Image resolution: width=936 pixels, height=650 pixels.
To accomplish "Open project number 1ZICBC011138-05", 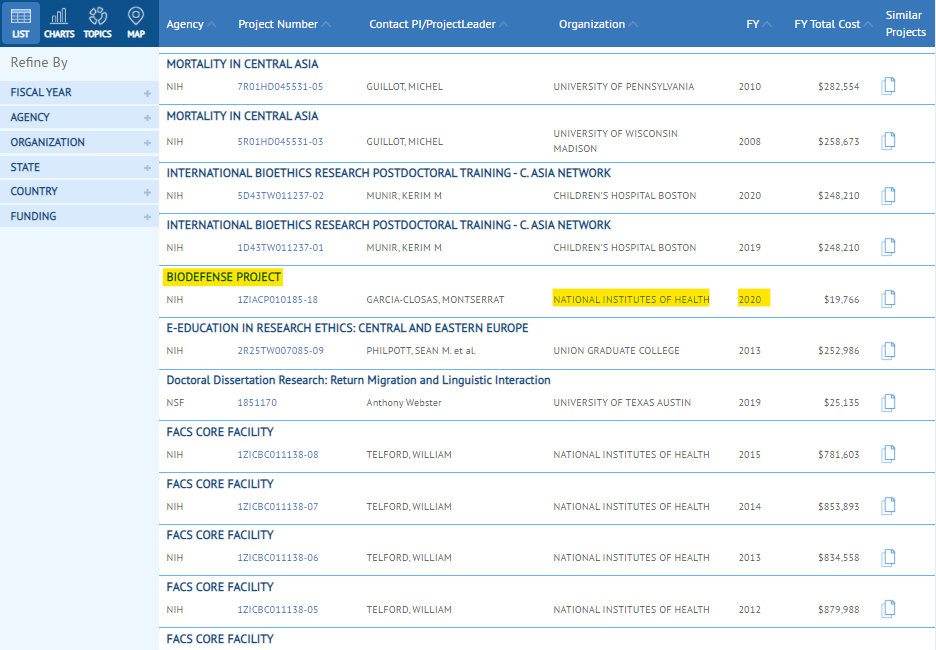I will [278, 610].
